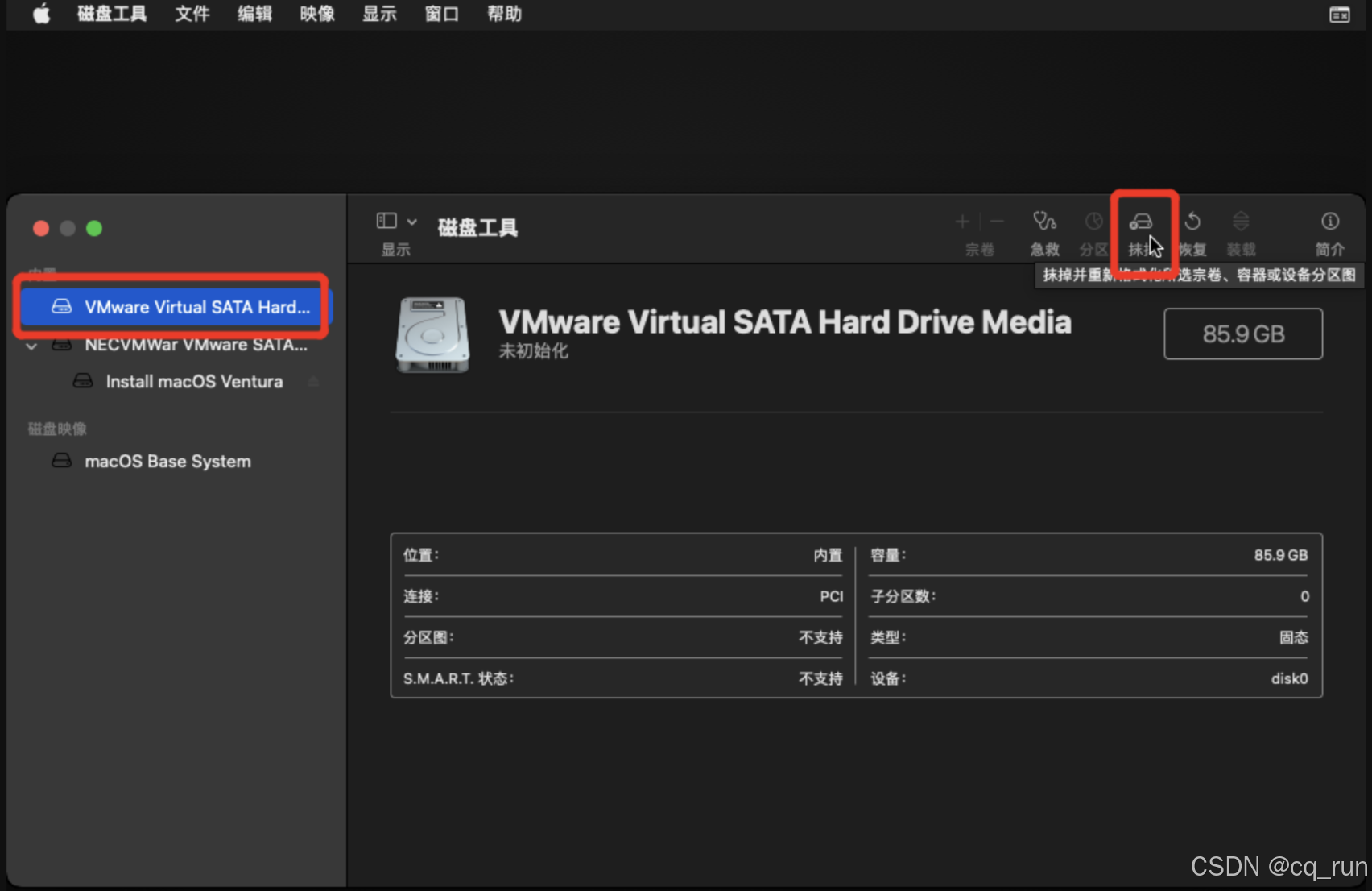Open the 编辑 menu
The image size is (1372, 891).
tap(254, 14)
